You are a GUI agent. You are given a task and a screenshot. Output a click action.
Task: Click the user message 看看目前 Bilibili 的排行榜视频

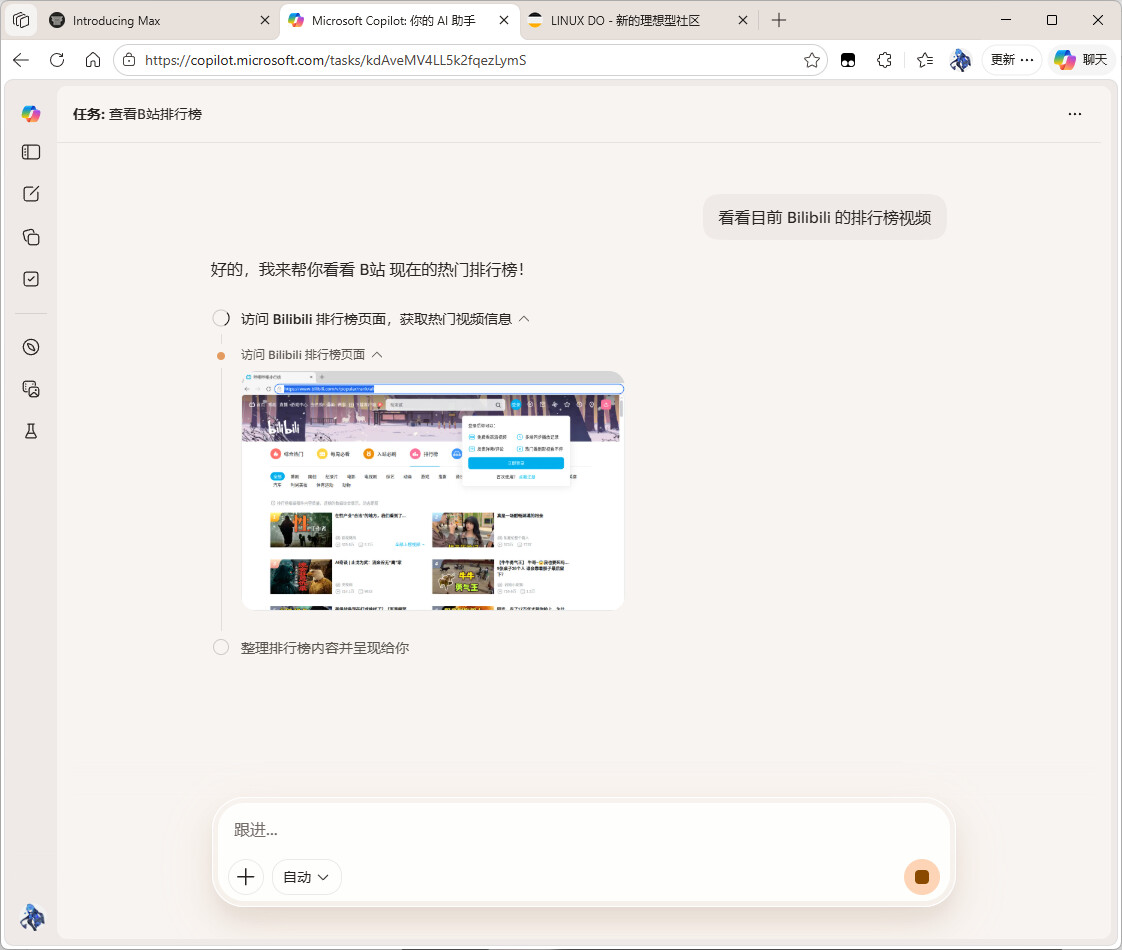824,217
